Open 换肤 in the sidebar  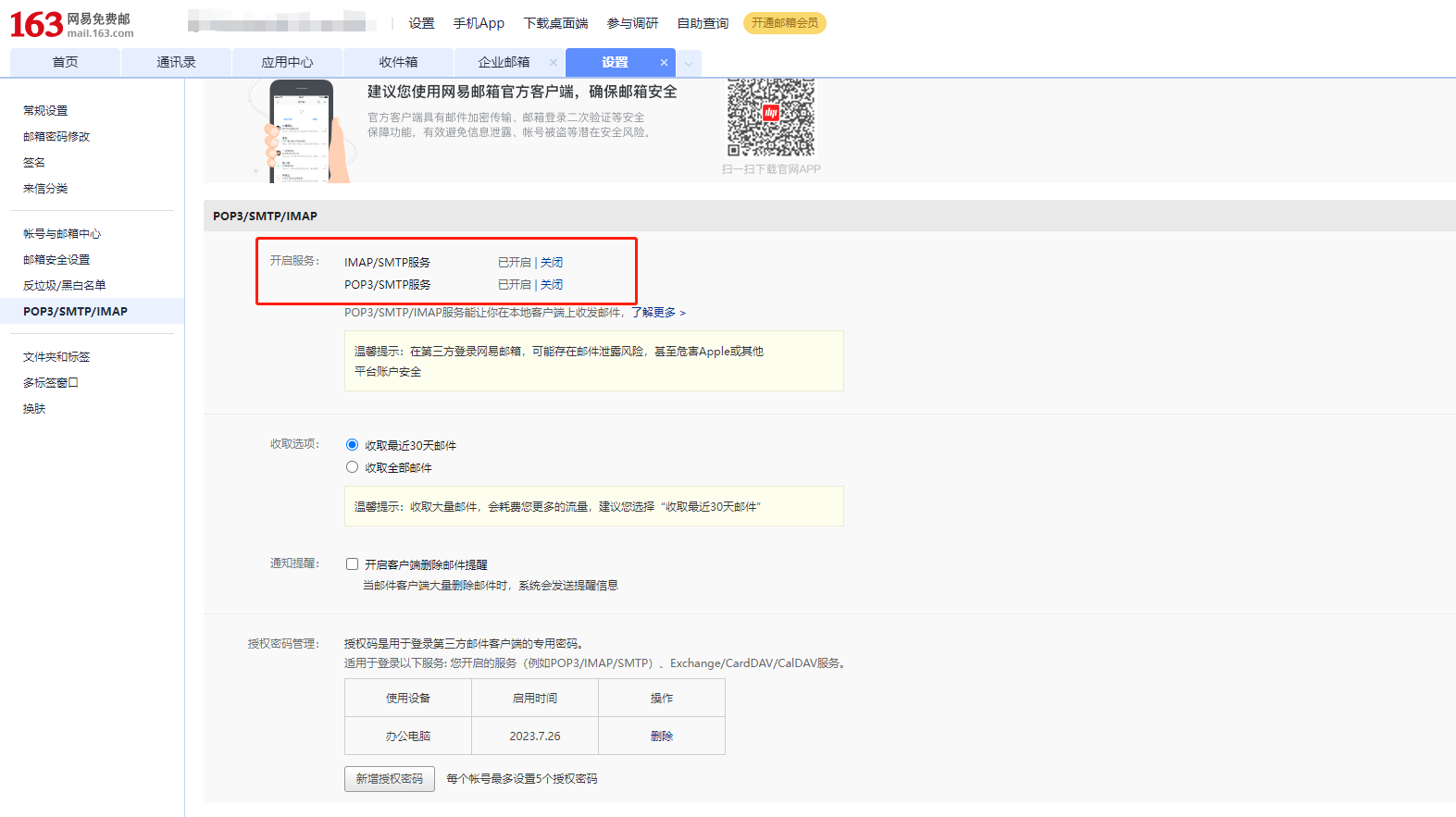pos(34,408)
